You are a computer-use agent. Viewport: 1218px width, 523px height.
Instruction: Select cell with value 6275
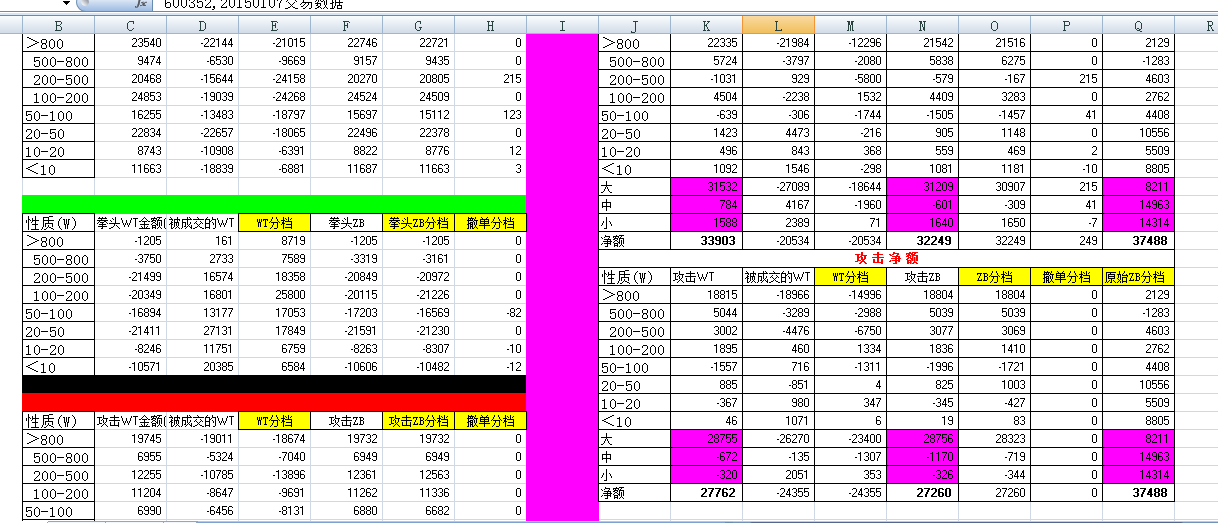(994, 61)
